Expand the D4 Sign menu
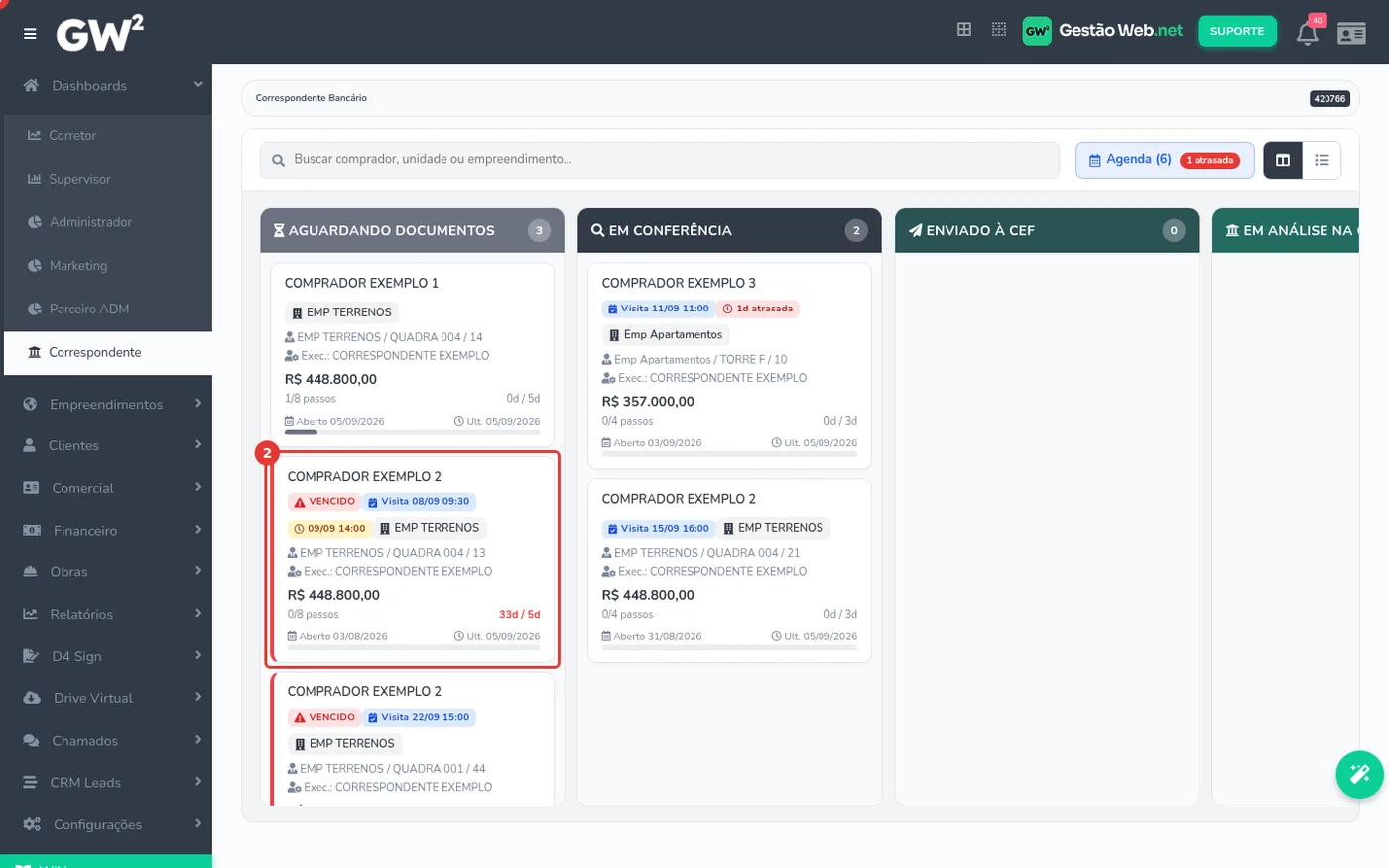This screenshot has height=868, width=1389. coord(106,656)
